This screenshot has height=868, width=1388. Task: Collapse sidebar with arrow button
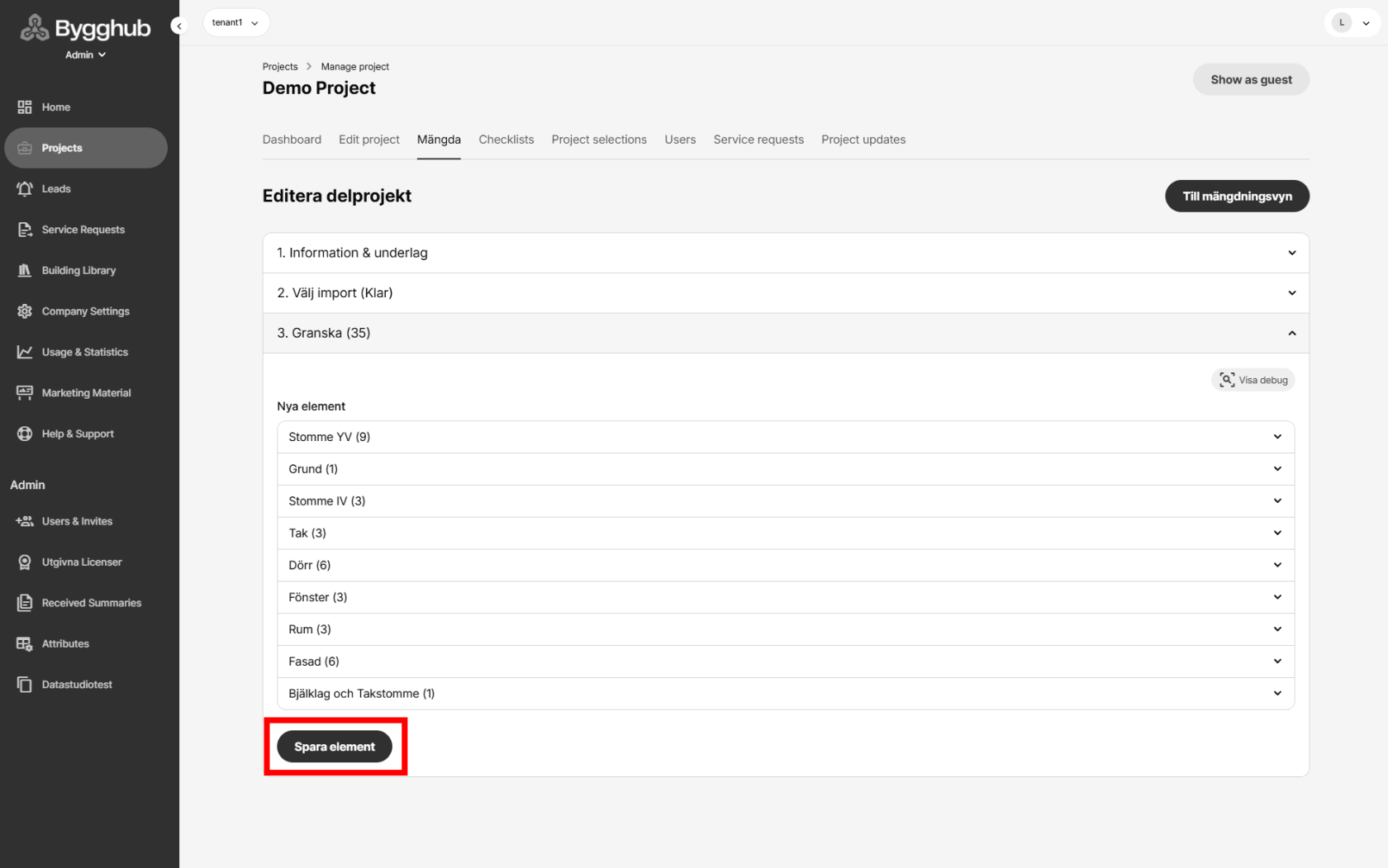point(178,26)
